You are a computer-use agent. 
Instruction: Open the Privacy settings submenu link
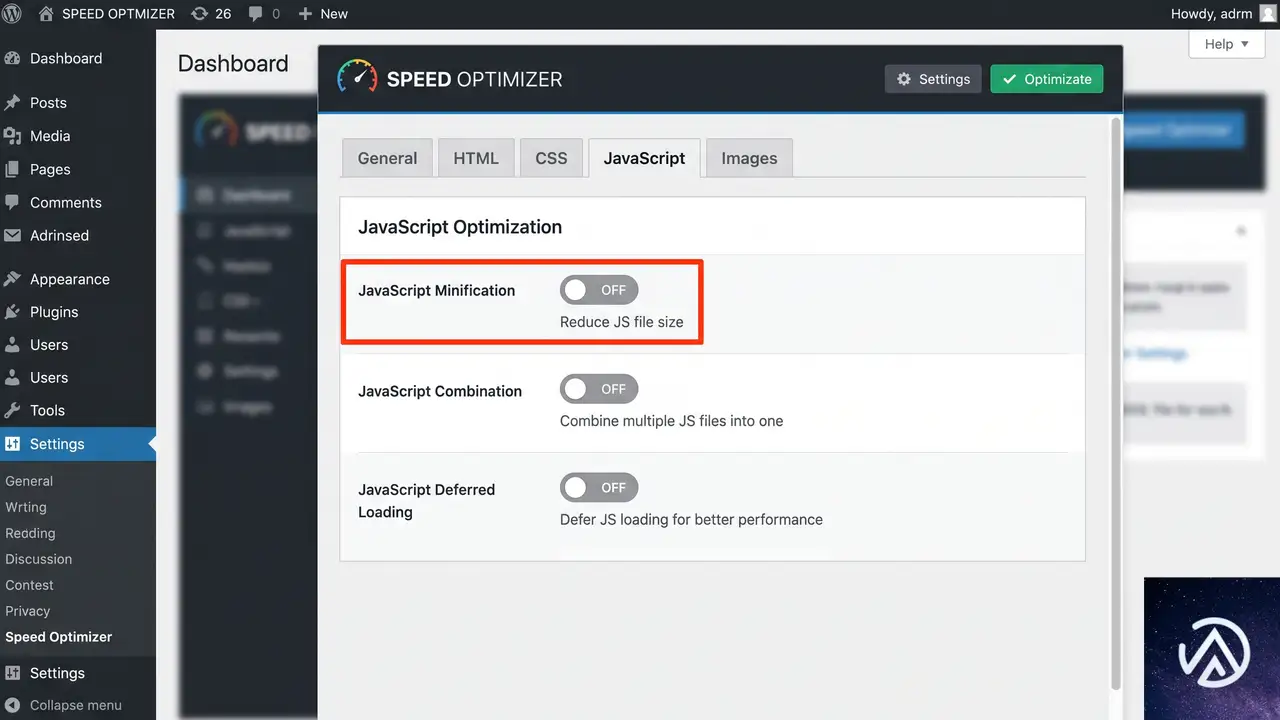click(28, 611)
